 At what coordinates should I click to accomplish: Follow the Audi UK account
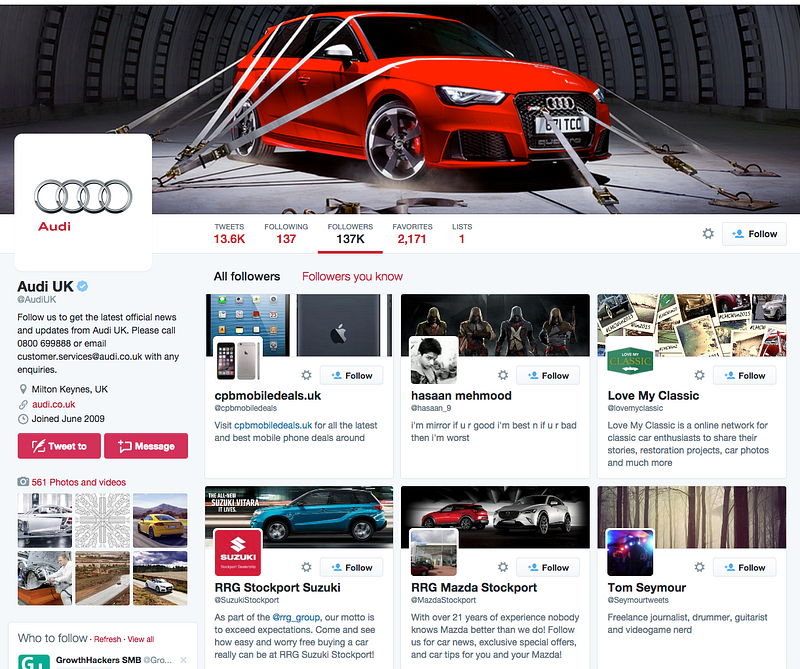pyautogui.click(x=754, y=234)
